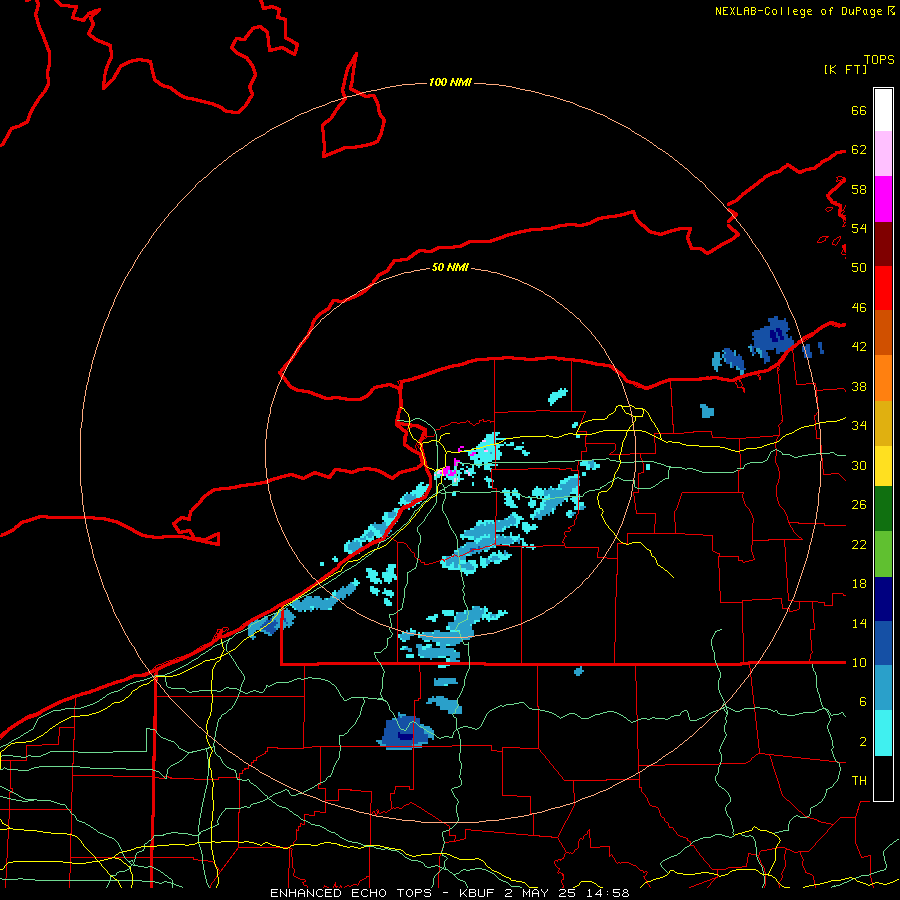Select the navy blue legend swatch
This screenshot has width=900, height=900.
pos(883,599)
